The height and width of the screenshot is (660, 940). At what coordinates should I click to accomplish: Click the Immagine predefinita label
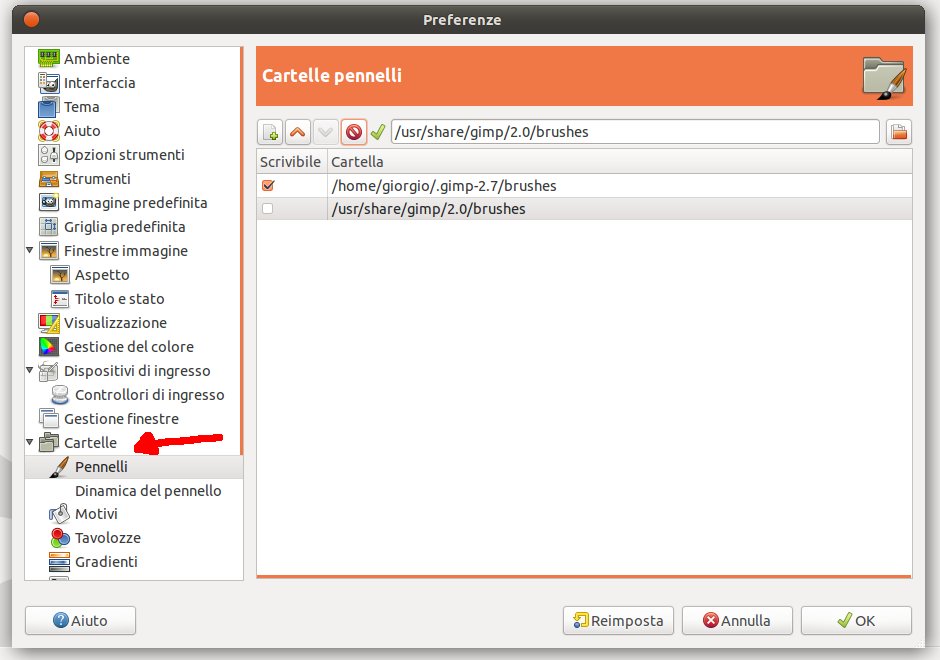[135, 203]
